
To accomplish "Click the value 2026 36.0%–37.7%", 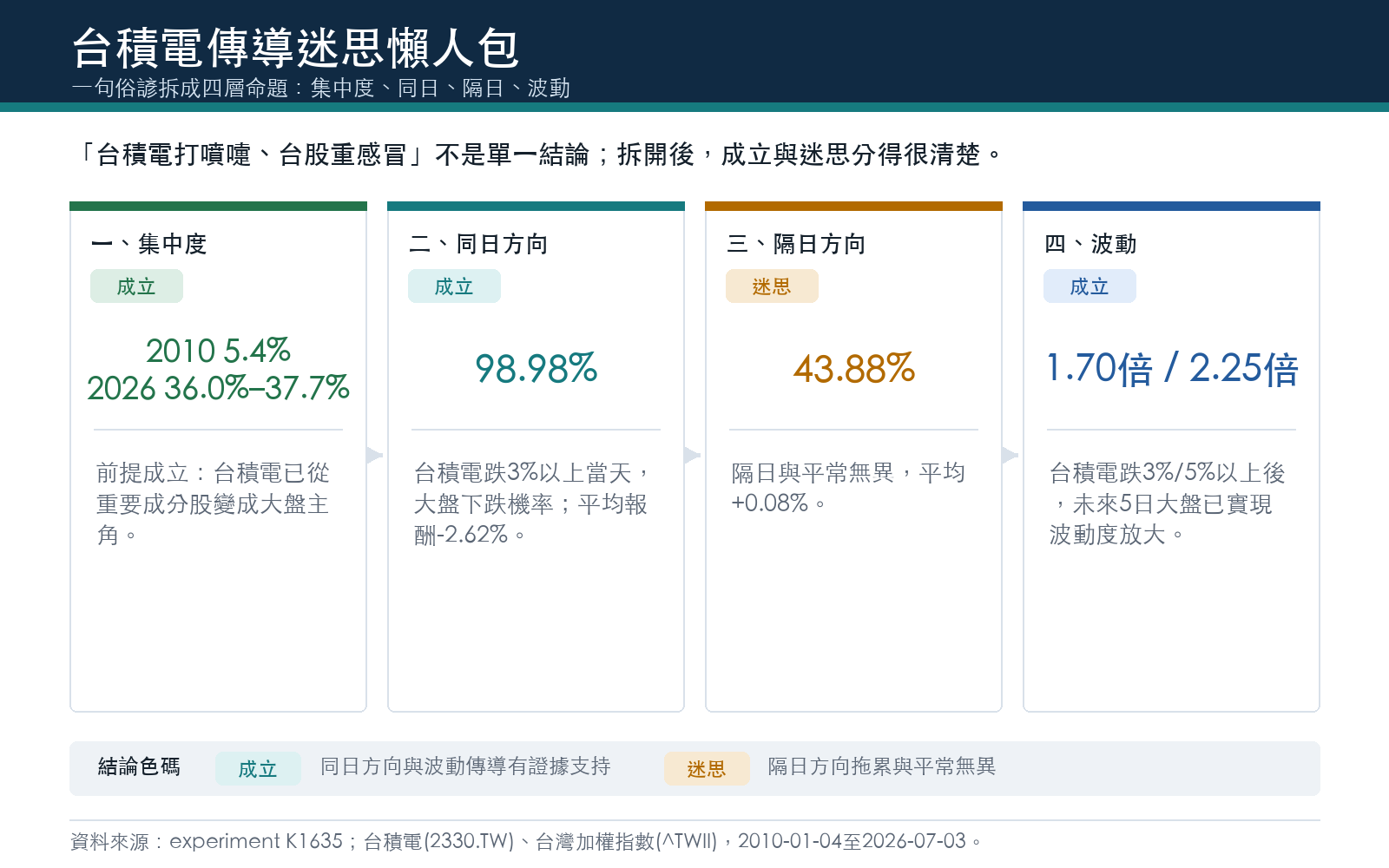I will (218, 388).
